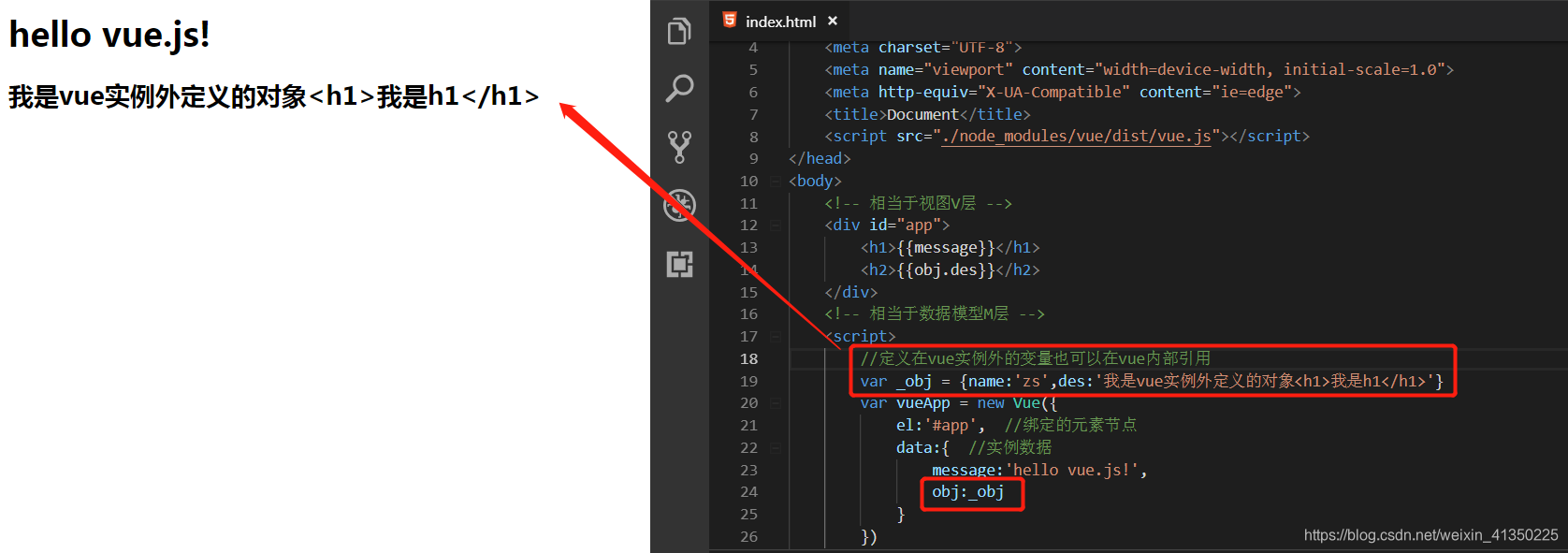Click the '我是vue实例外定义的对象' heading in browser

click(x=274, y=96)
